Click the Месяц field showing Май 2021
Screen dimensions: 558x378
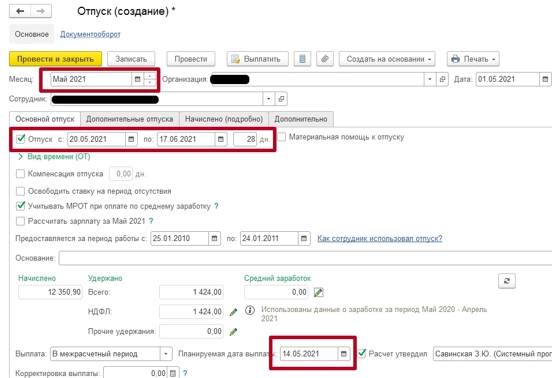point(91,79)
